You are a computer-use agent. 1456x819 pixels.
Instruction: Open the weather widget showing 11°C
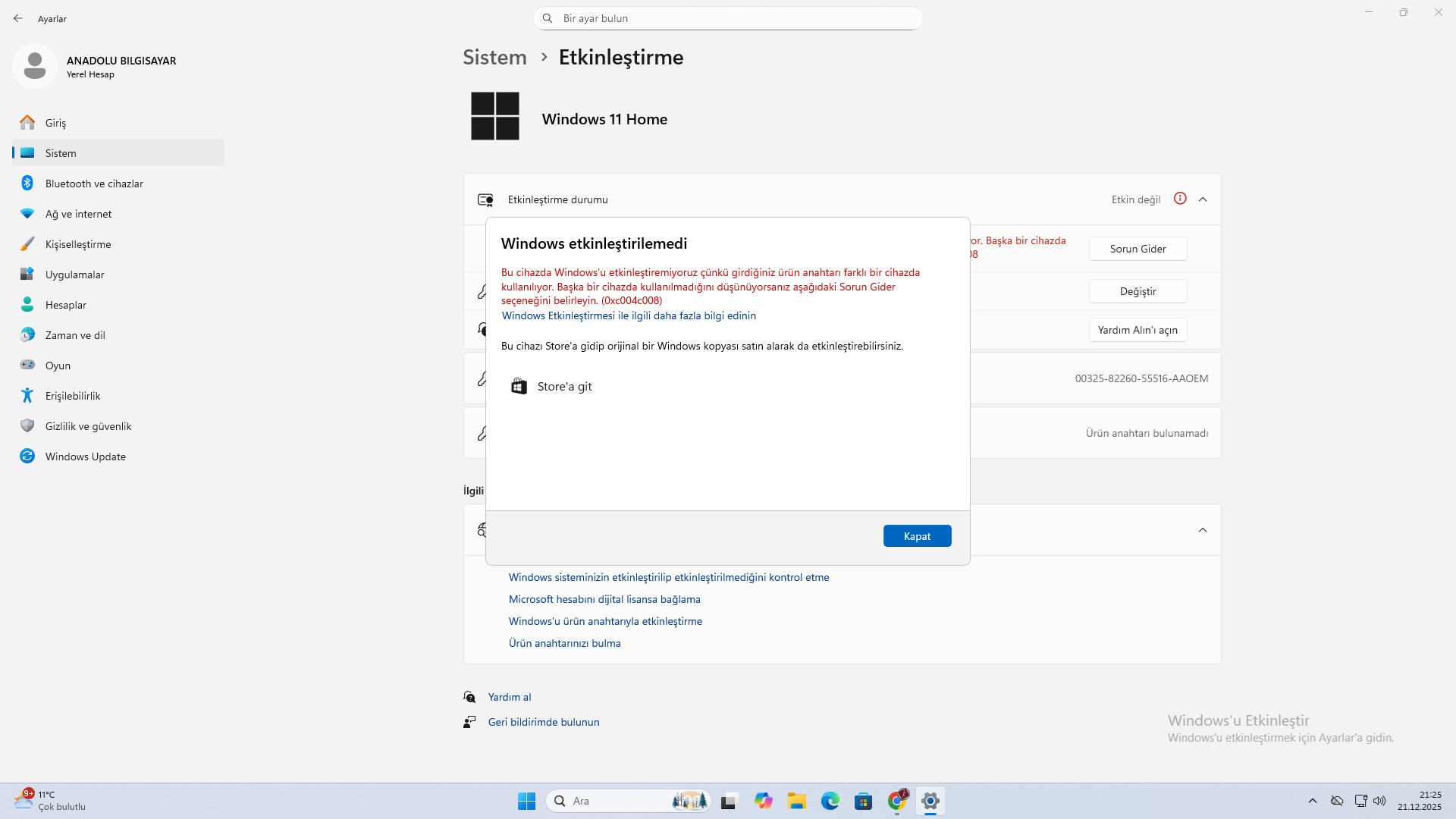click(x=50, y=801)
